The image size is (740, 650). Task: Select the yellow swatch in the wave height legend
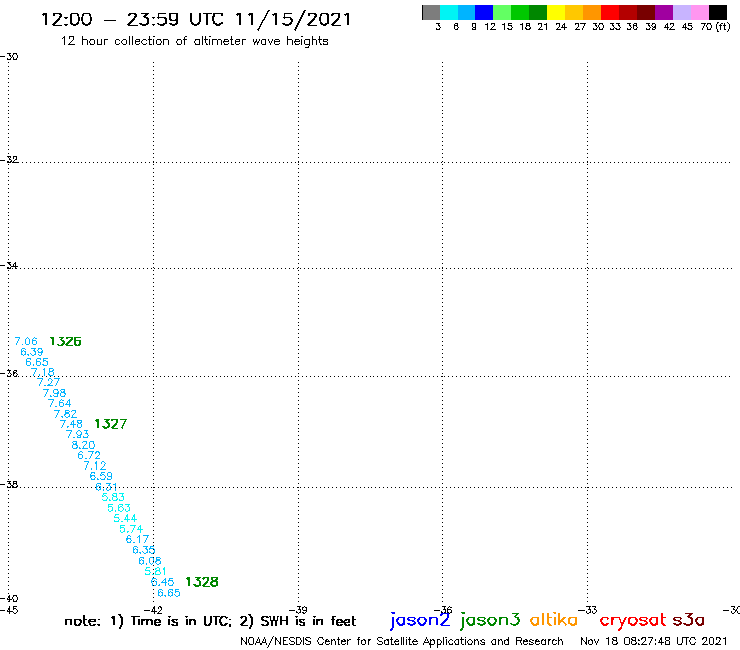[556, 12]
